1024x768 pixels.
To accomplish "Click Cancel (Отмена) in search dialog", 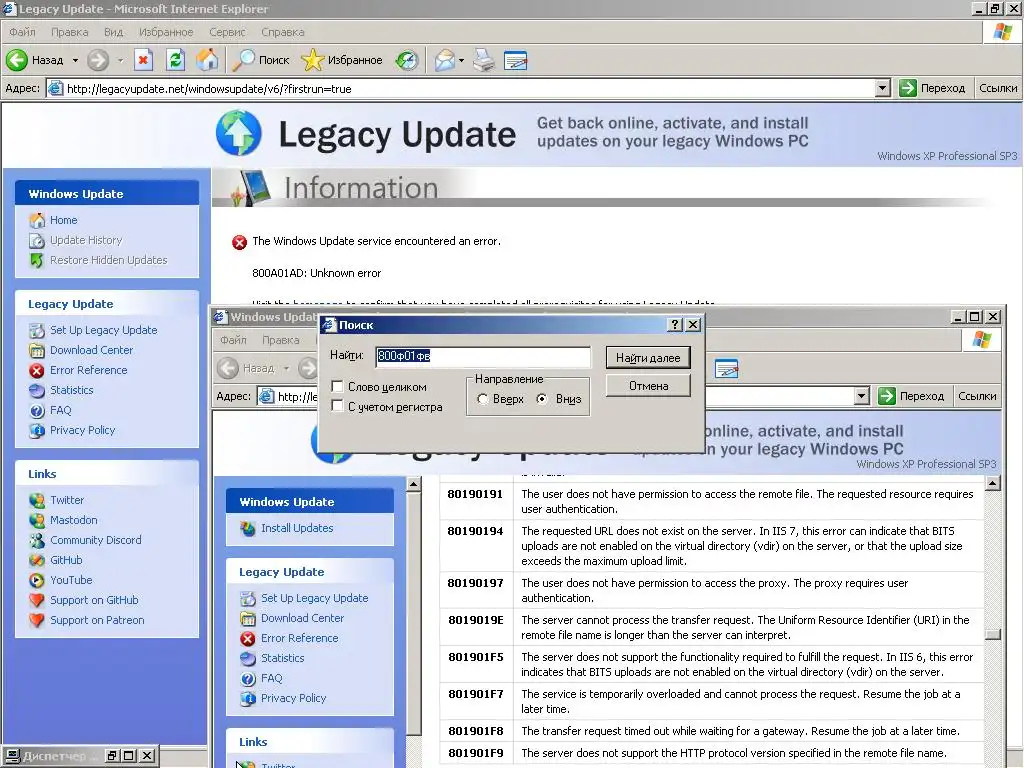I will tap(648, 386).
